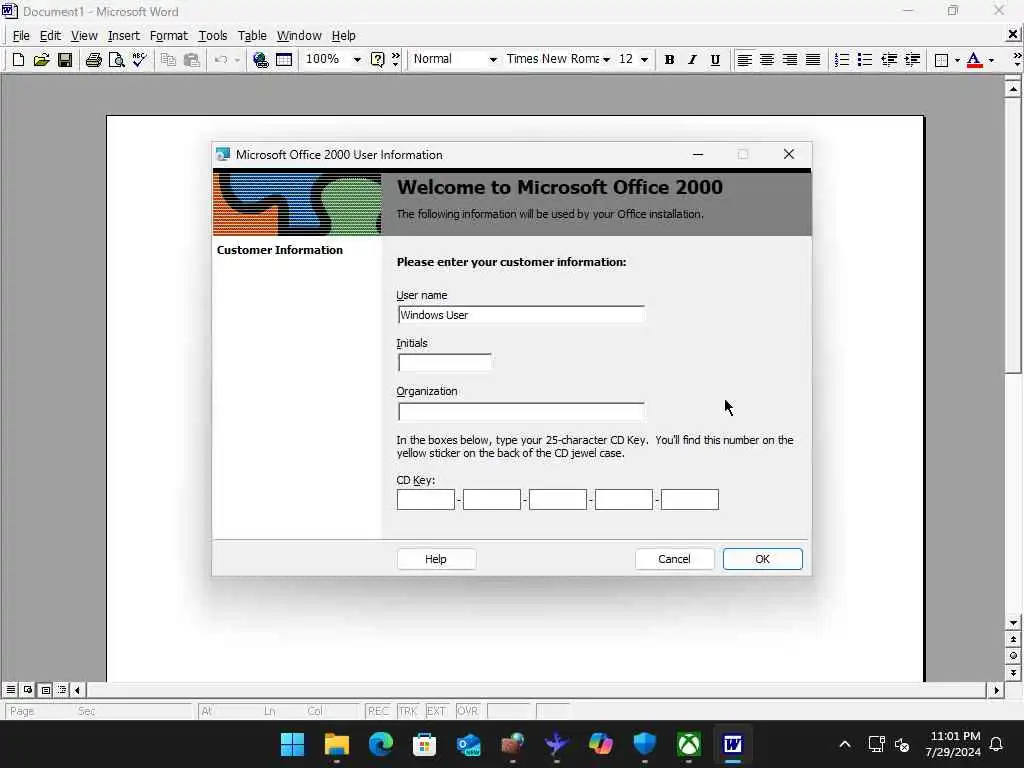Click the New Blank Document icon
Viewport: 1024px width, 768px height.
[18, 60]
